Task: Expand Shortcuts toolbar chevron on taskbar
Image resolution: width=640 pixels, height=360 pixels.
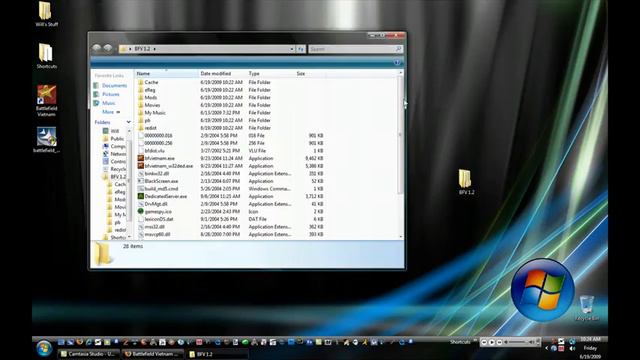Action: click(x=475, y=341)
